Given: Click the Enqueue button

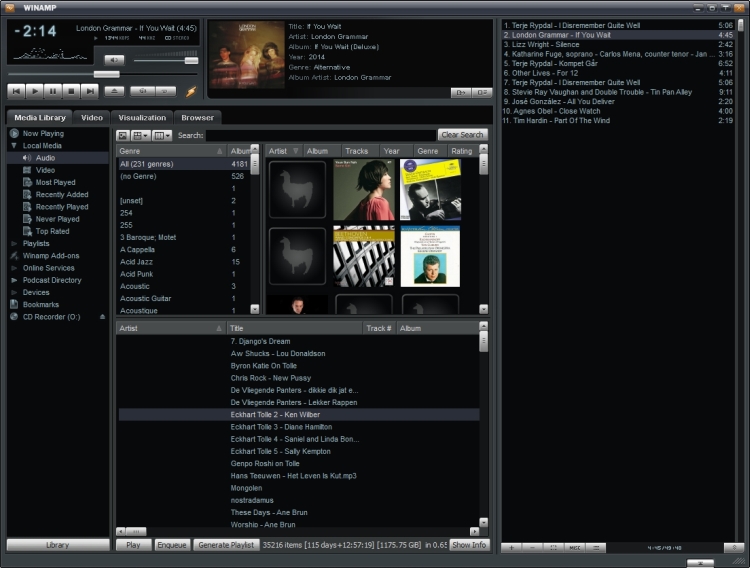Looking at the screenshot, I should (x=172, y=545).
